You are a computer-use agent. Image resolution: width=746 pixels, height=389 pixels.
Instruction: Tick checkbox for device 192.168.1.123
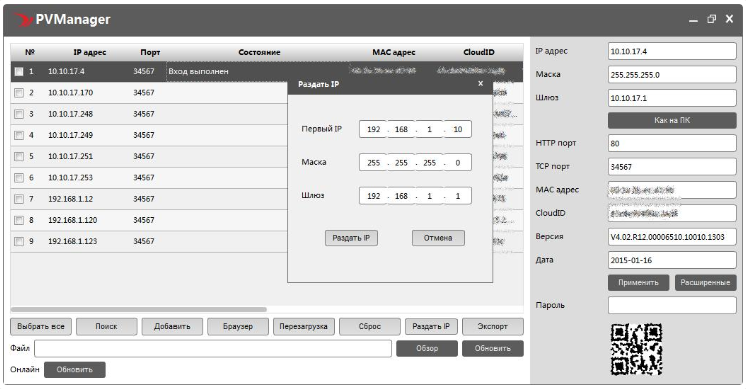point(19,242)
